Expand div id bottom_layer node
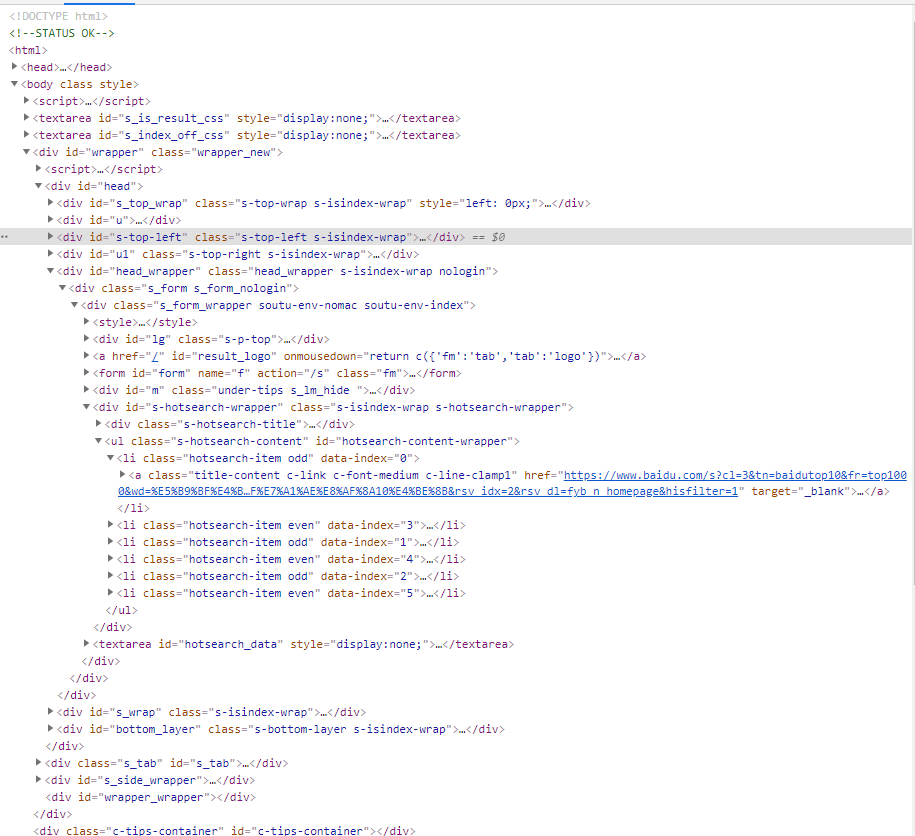Viewport: 915px width, 836px height. pos(50,728)
